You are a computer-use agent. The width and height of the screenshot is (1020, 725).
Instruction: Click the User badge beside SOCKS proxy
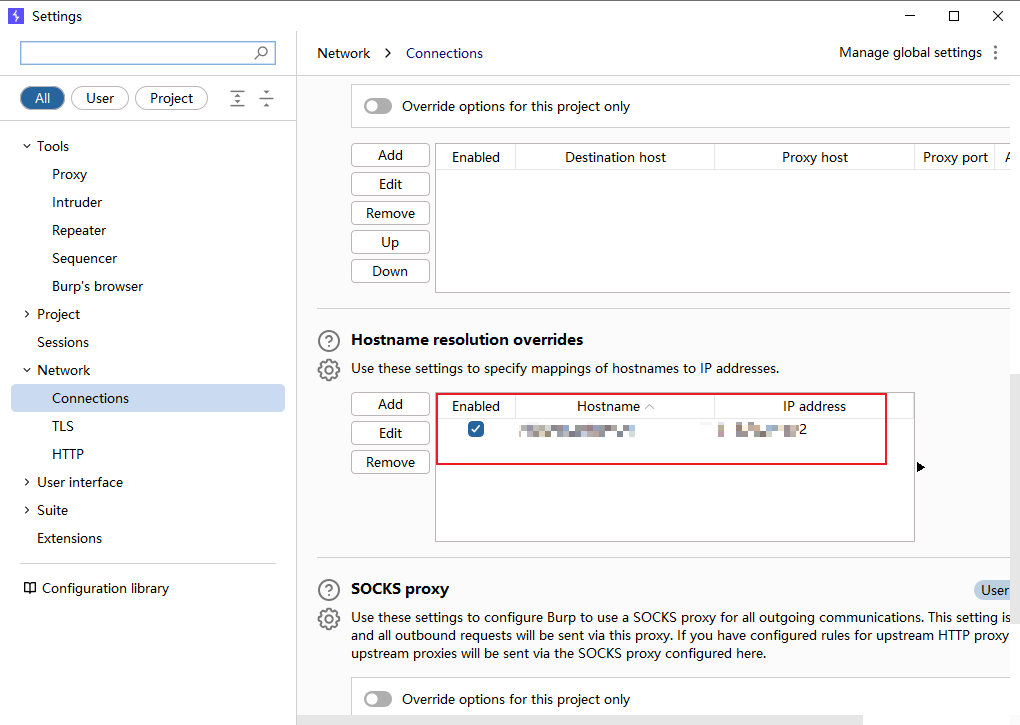993,590
